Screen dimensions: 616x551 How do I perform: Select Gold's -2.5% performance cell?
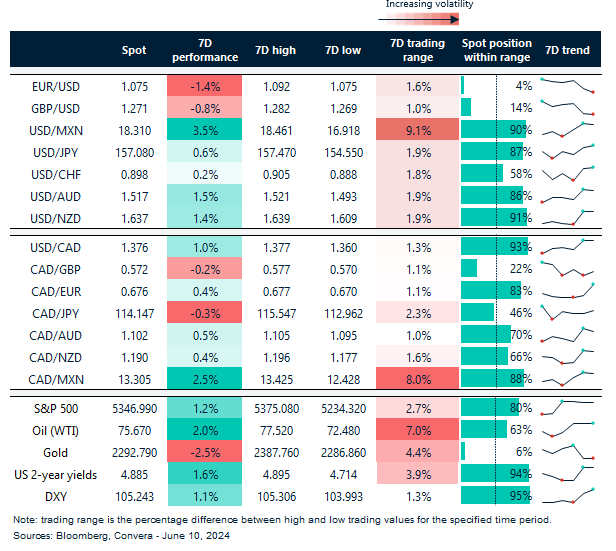click(204, 452)
